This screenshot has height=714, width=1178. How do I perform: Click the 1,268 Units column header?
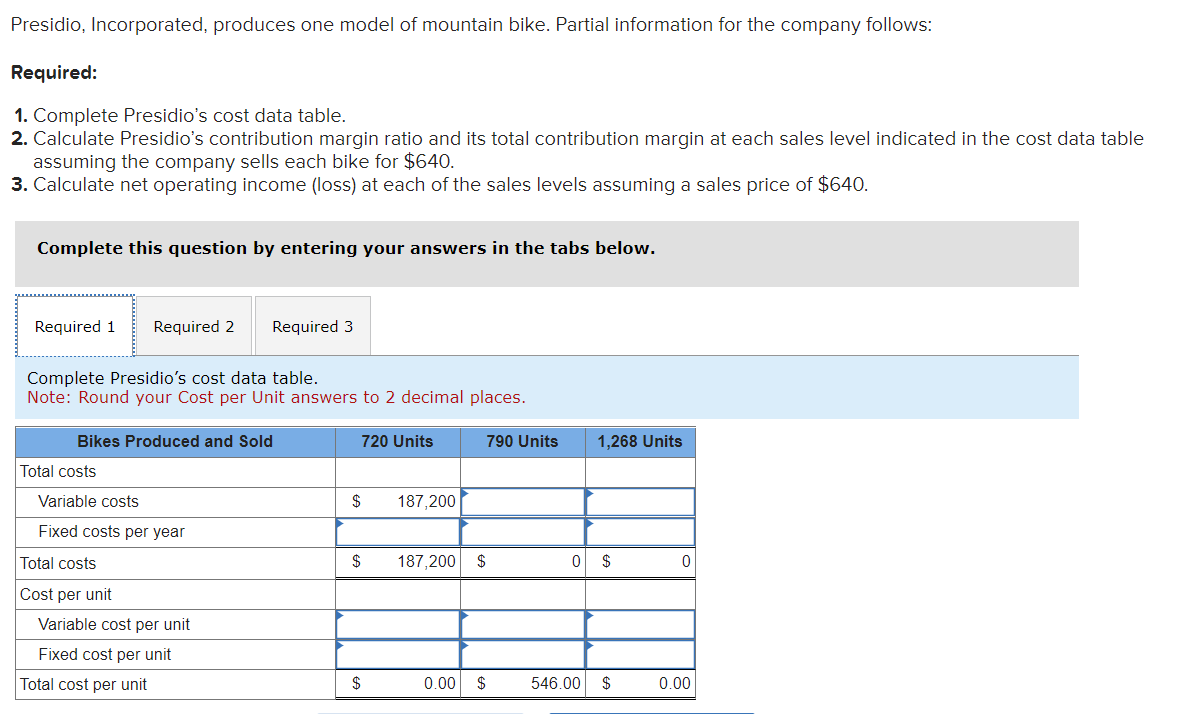tap(640, 442)
